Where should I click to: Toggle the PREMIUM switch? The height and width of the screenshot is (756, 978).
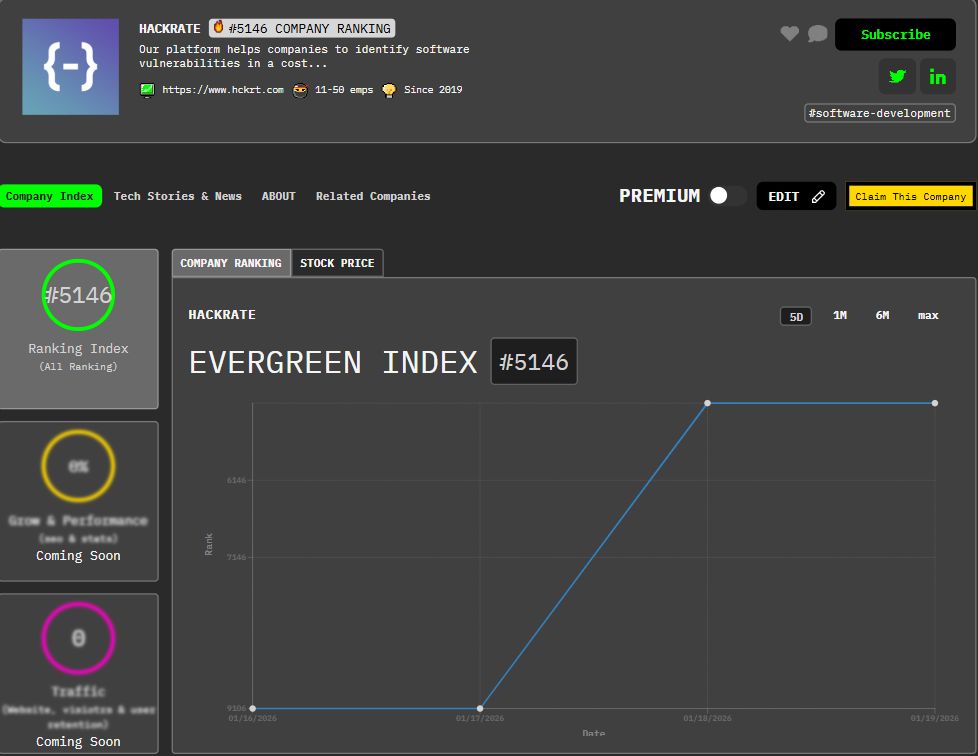727,196
